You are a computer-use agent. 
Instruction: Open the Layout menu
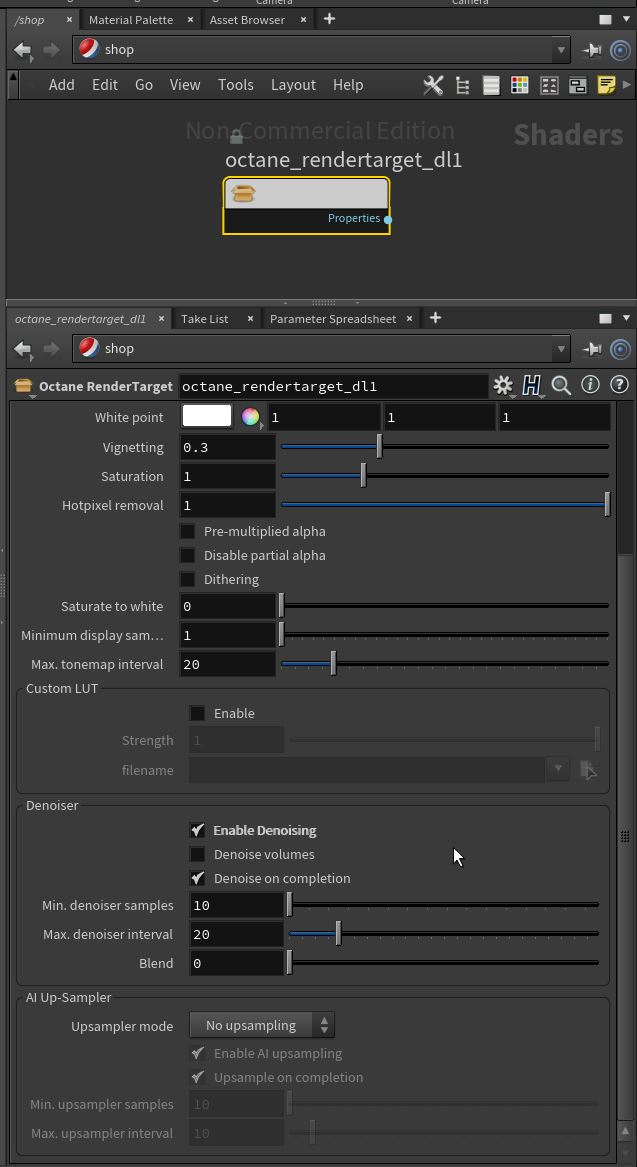293,85
